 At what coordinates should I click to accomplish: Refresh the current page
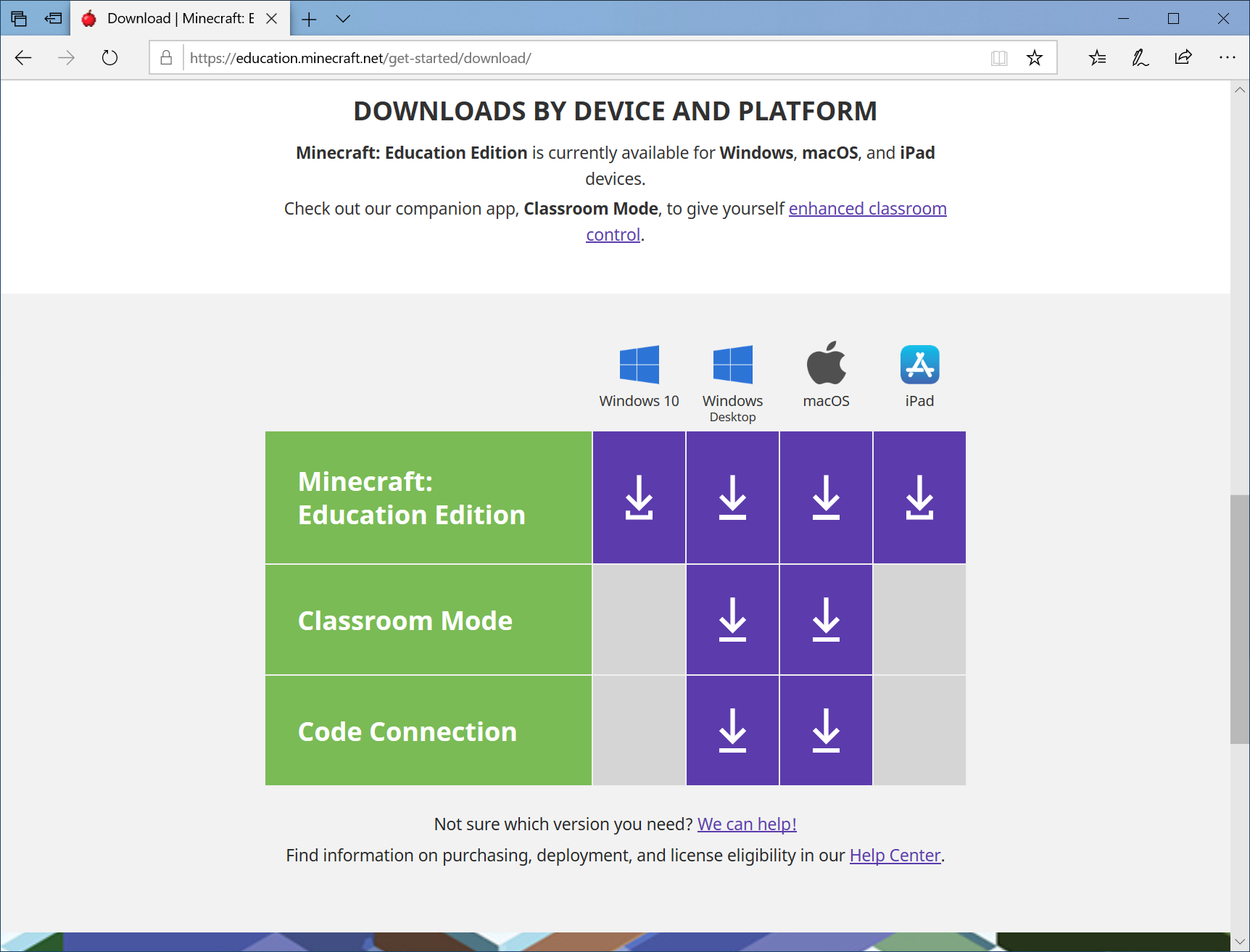109,57
